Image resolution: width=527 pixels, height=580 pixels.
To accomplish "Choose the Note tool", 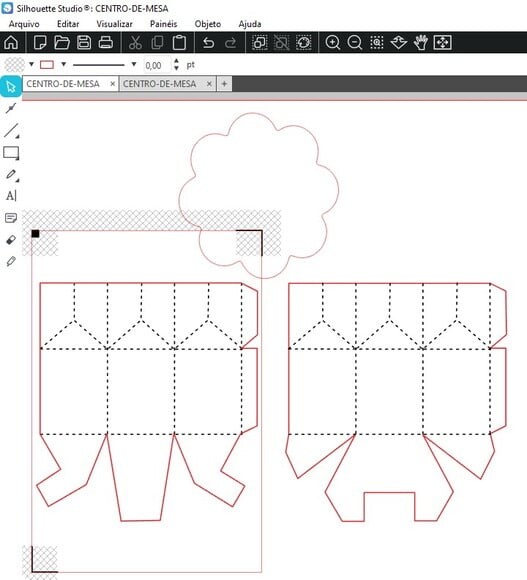I will pos(11,218).
